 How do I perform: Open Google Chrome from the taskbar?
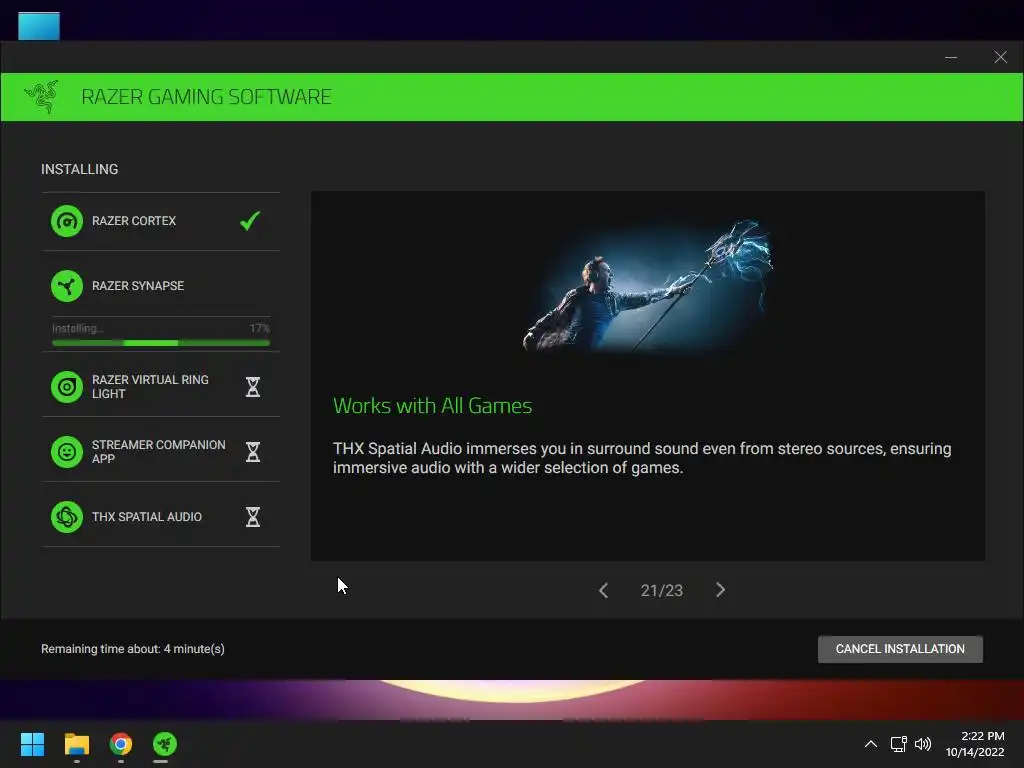click(121, 744)
